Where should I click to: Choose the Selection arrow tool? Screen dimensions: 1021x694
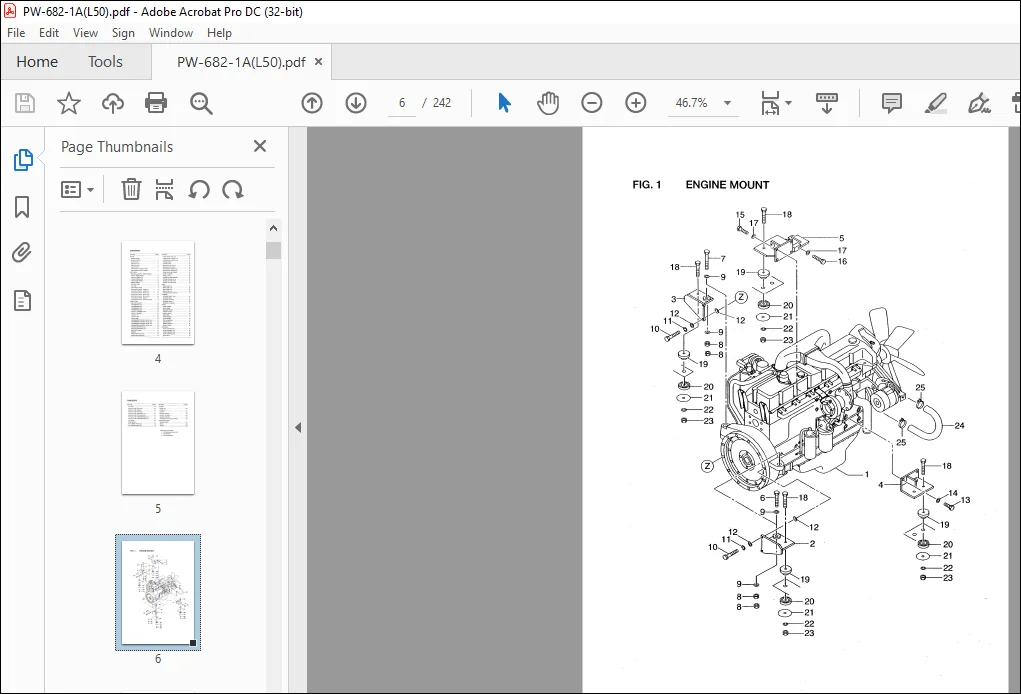click(504, 103)
